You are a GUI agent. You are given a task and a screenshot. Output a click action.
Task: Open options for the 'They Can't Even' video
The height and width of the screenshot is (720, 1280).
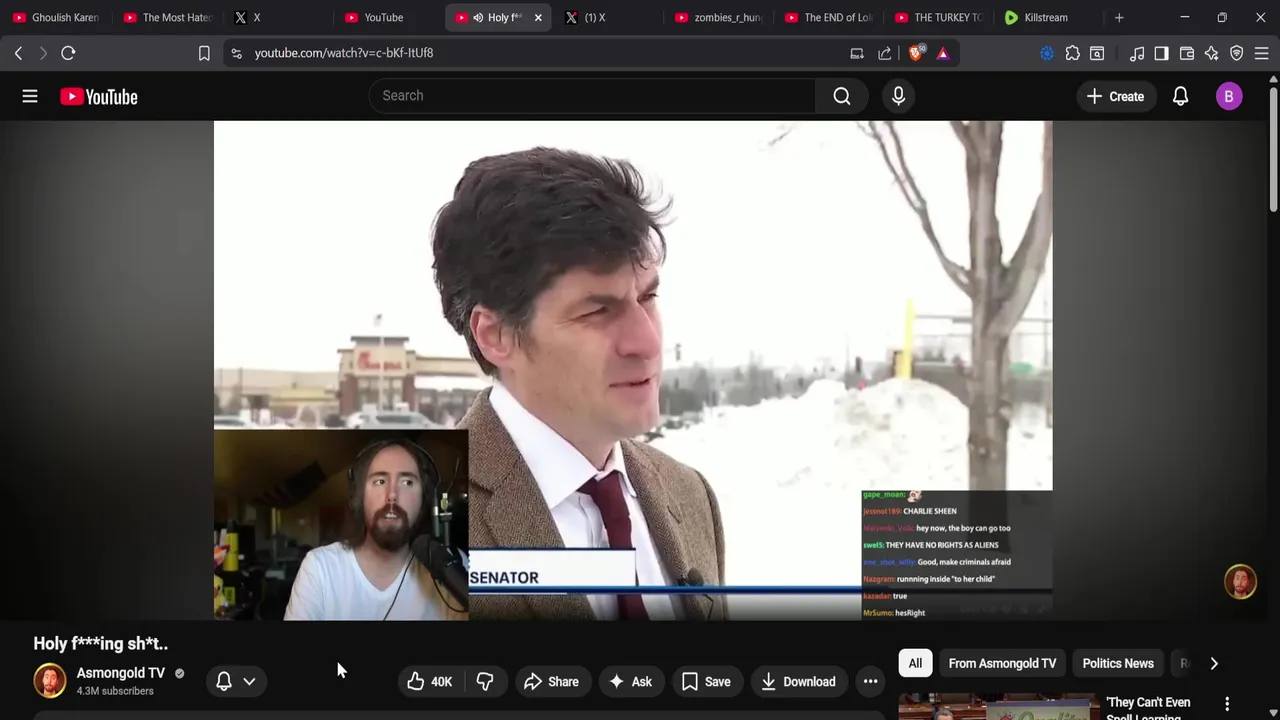pyautogui.click(x=1227, y=704)
